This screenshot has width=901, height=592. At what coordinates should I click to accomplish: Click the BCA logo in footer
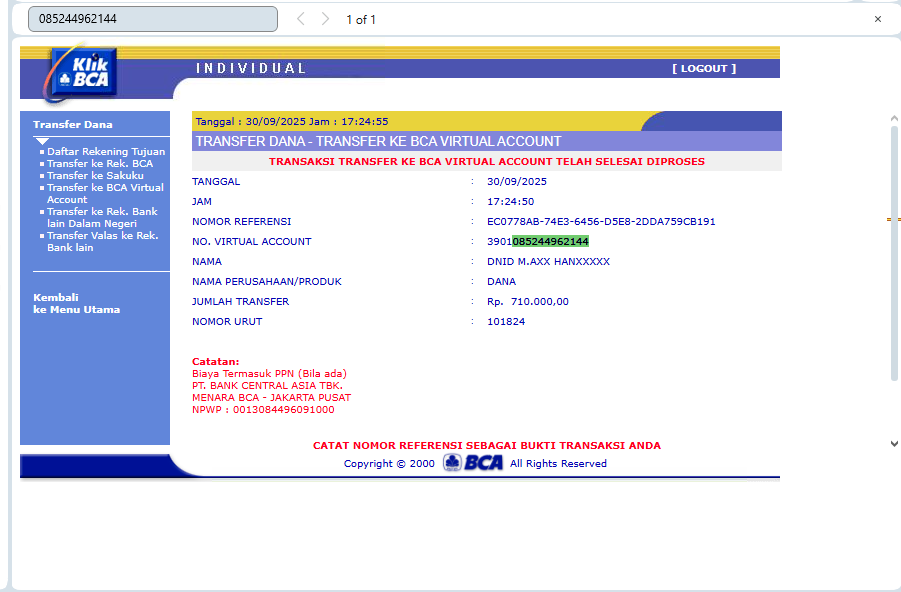[x=473, y=463]
